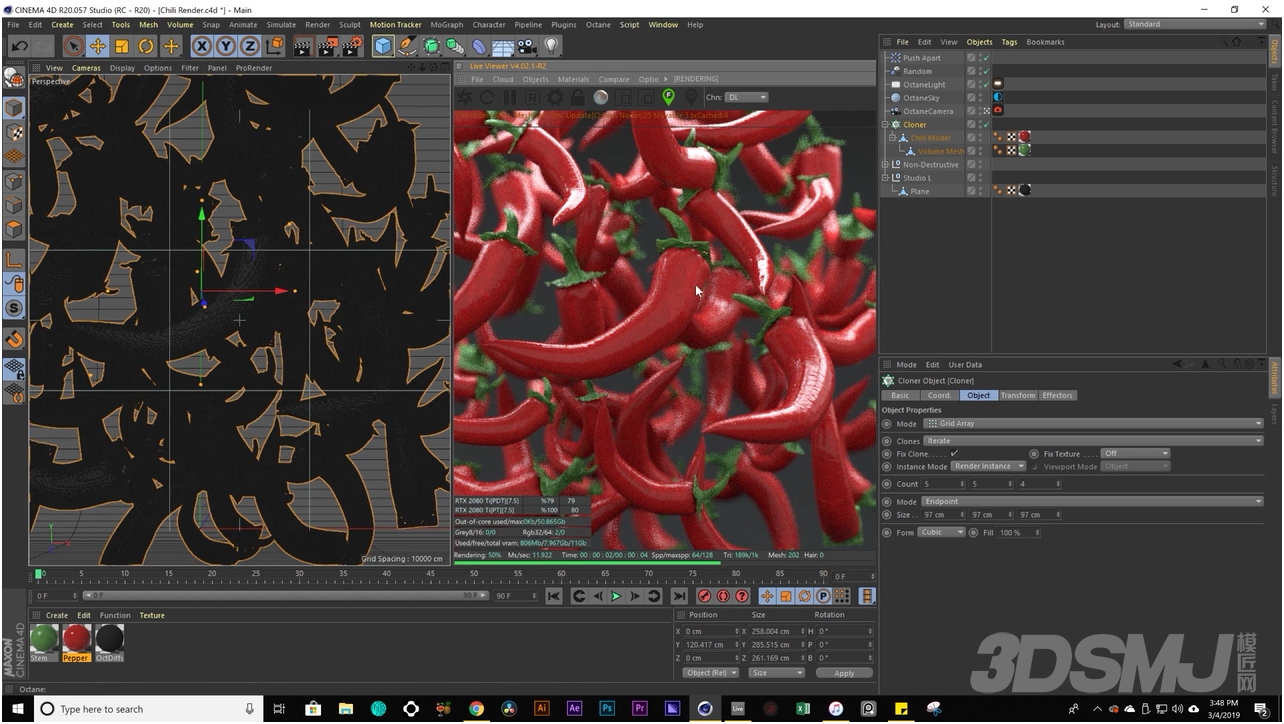
Task: Open the Form Cubic dropdown
Action: pyautogui.click(x=941, y=533)
